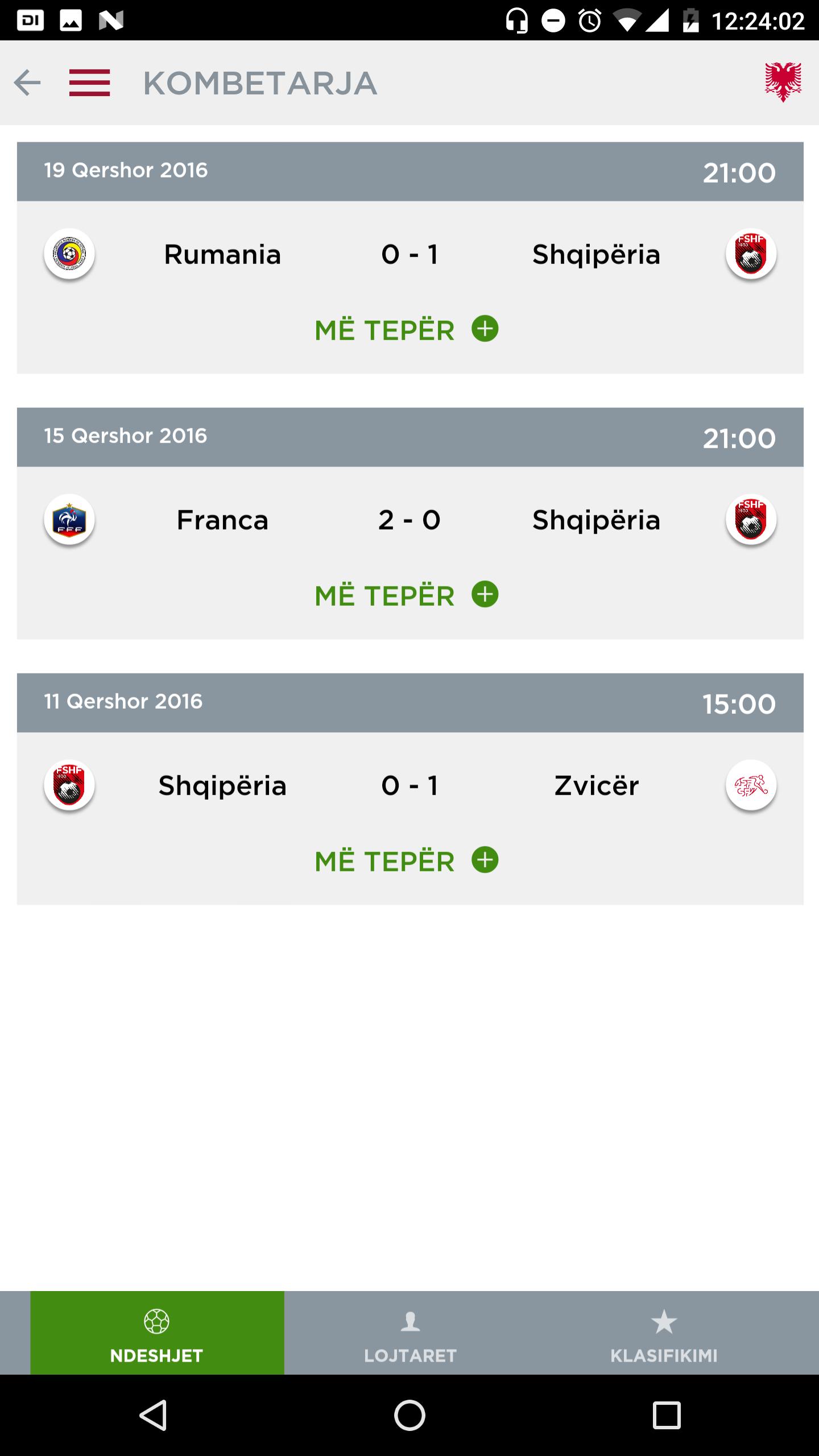The width and height of the screenshot is (819, 1456).
Task: Open the hamburger menu
Action: pyautogui.click(x=89, y=83)
